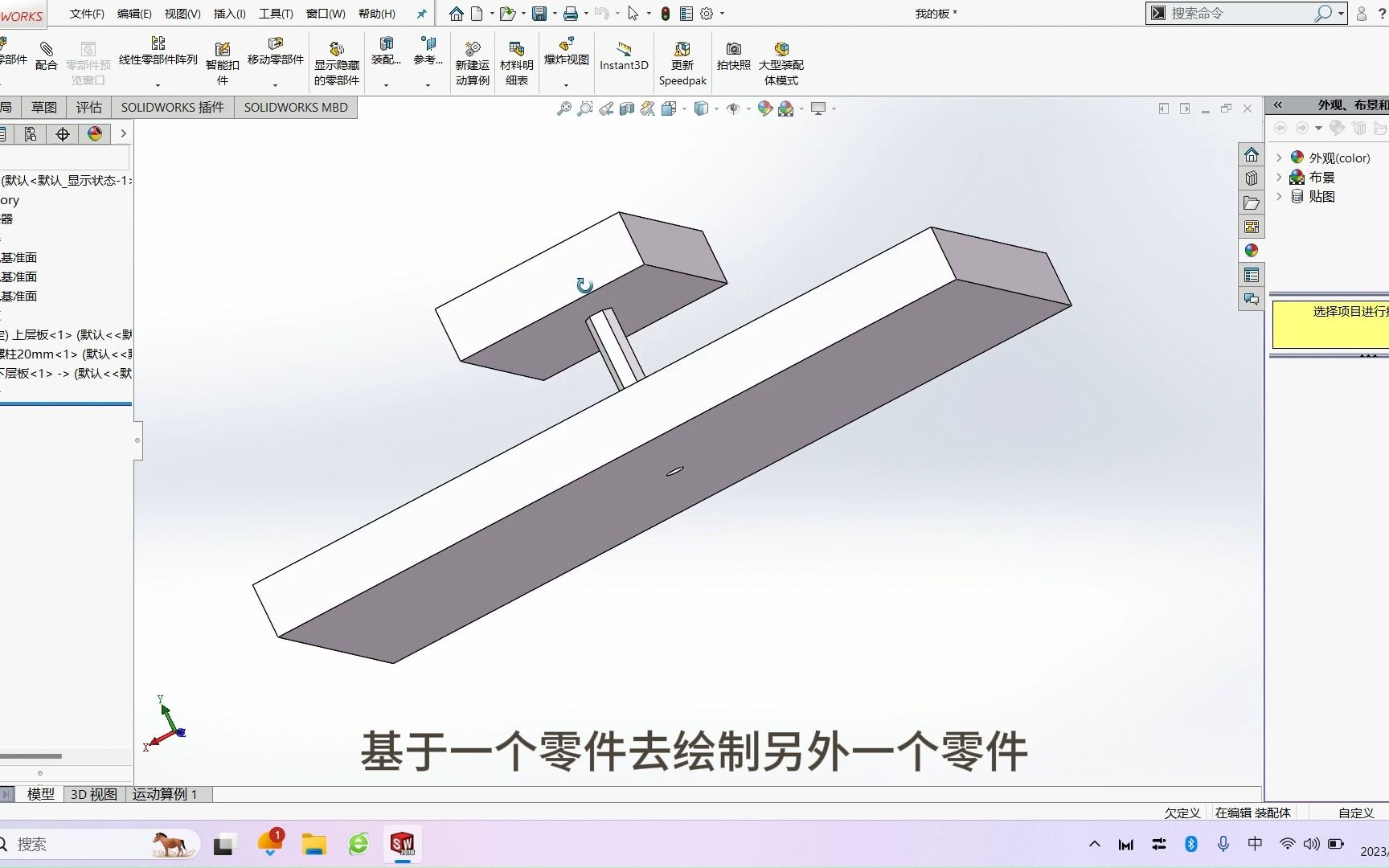Screen dimensions: 1389x868
Task: Click 拍快照 snapshot camera tool
Action: coord(734,56)
